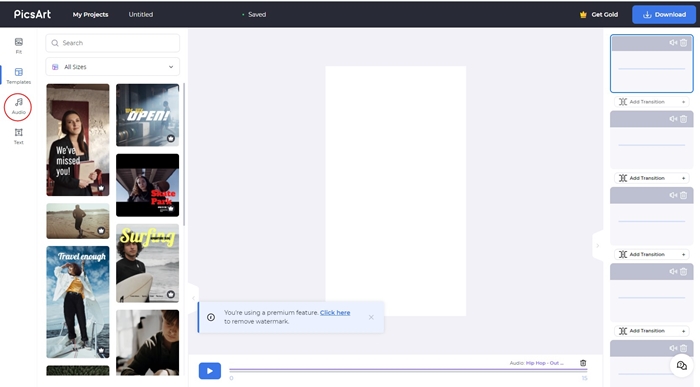Viewport: 700px width, 387px height.
Task: Delete the fifth clip with trash icon
Action: (683, 348)
